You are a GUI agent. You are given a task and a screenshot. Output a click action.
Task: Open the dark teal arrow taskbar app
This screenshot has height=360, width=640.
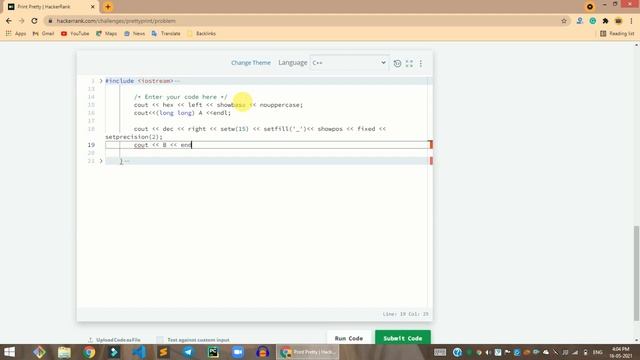(114, 352)
